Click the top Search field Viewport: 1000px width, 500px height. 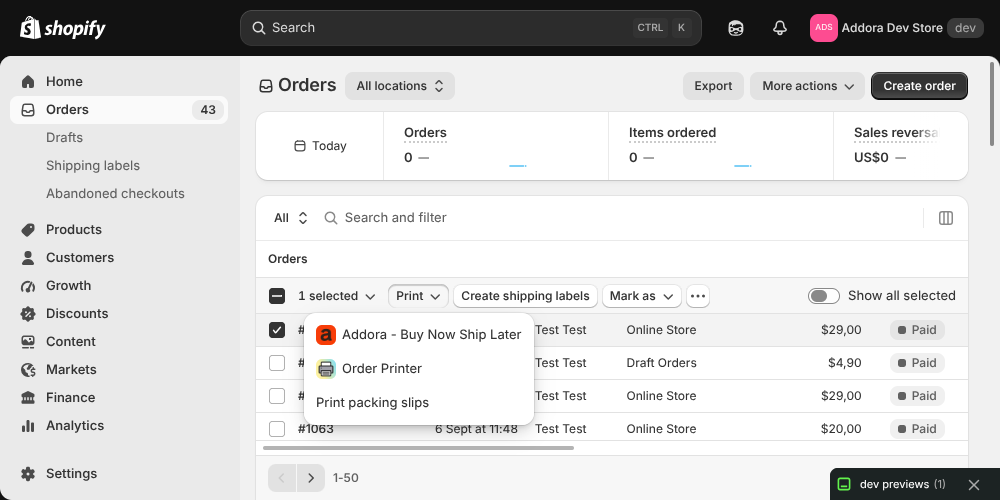pos(471,28)
